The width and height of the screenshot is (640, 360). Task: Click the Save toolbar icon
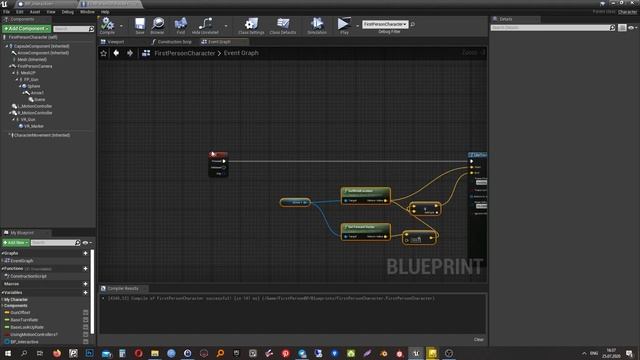click(x=140, y=24)
